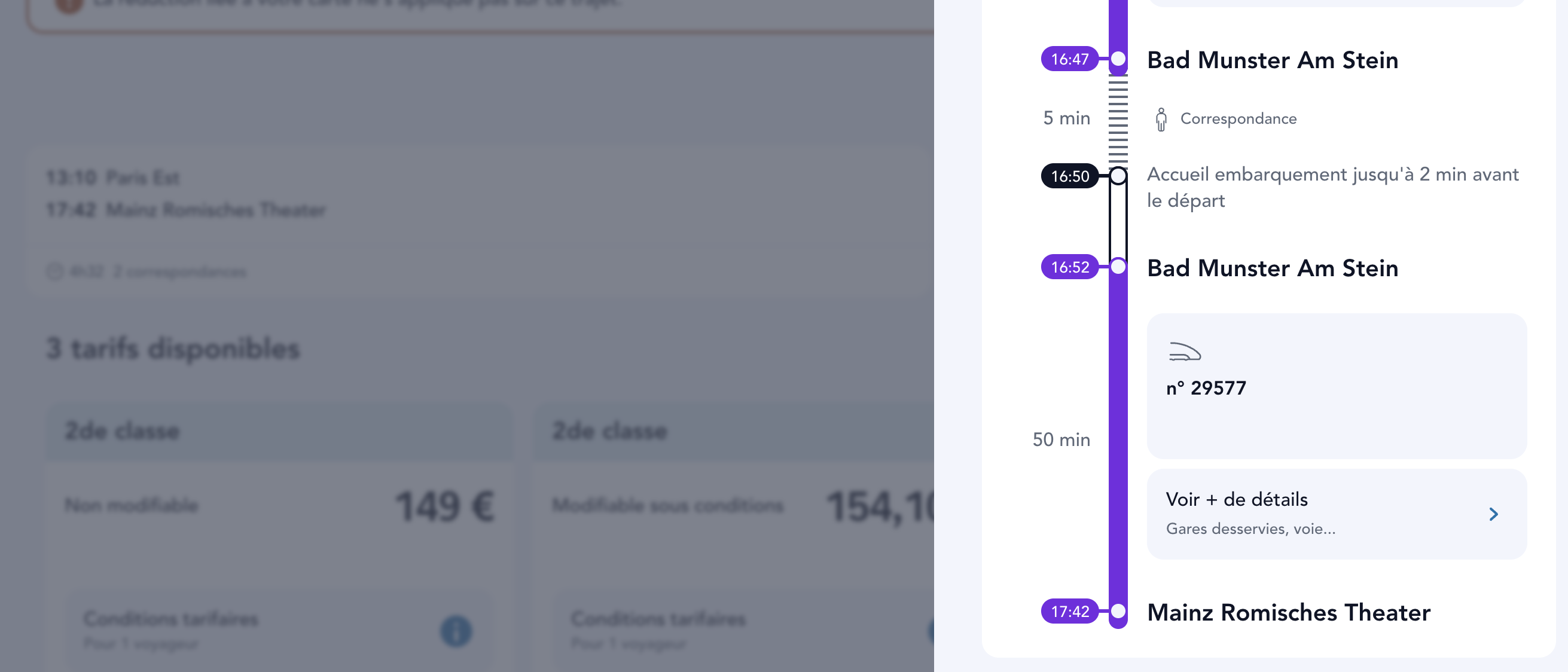
Task: Click the train icon above n° 29577
Action: [1184, 352]
